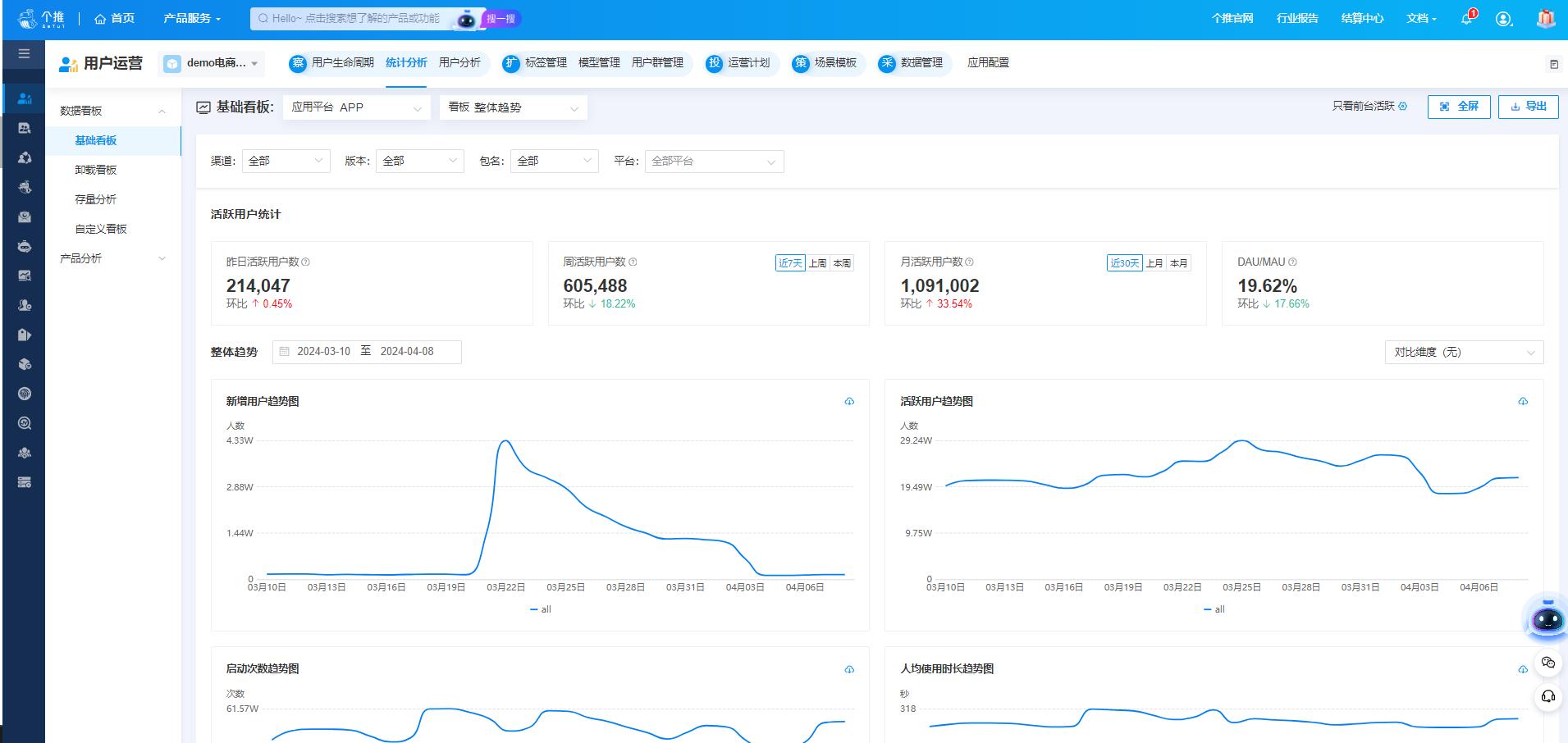Select 近7天 for weekly active users

790,263
